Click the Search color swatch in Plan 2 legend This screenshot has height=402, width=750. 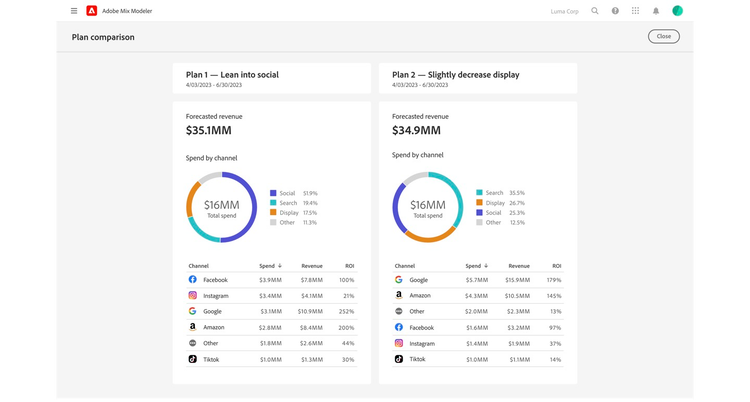(479, 193)
